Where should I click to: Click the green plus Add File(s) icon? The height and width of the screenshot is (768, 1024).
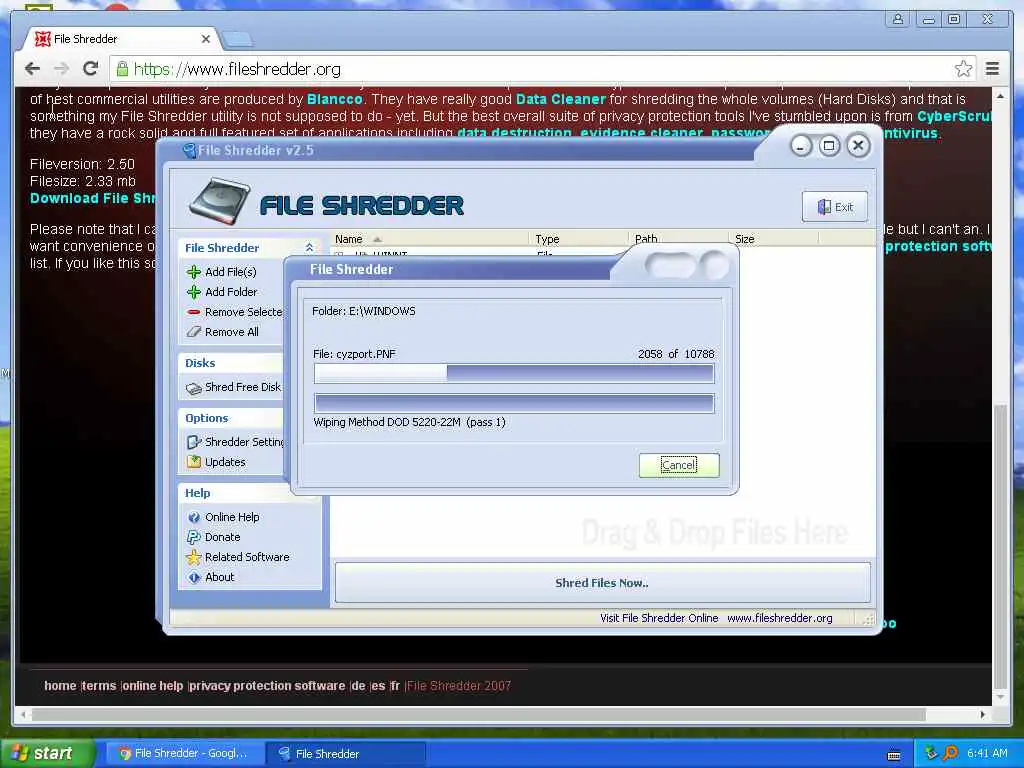[x=194, y=272]
